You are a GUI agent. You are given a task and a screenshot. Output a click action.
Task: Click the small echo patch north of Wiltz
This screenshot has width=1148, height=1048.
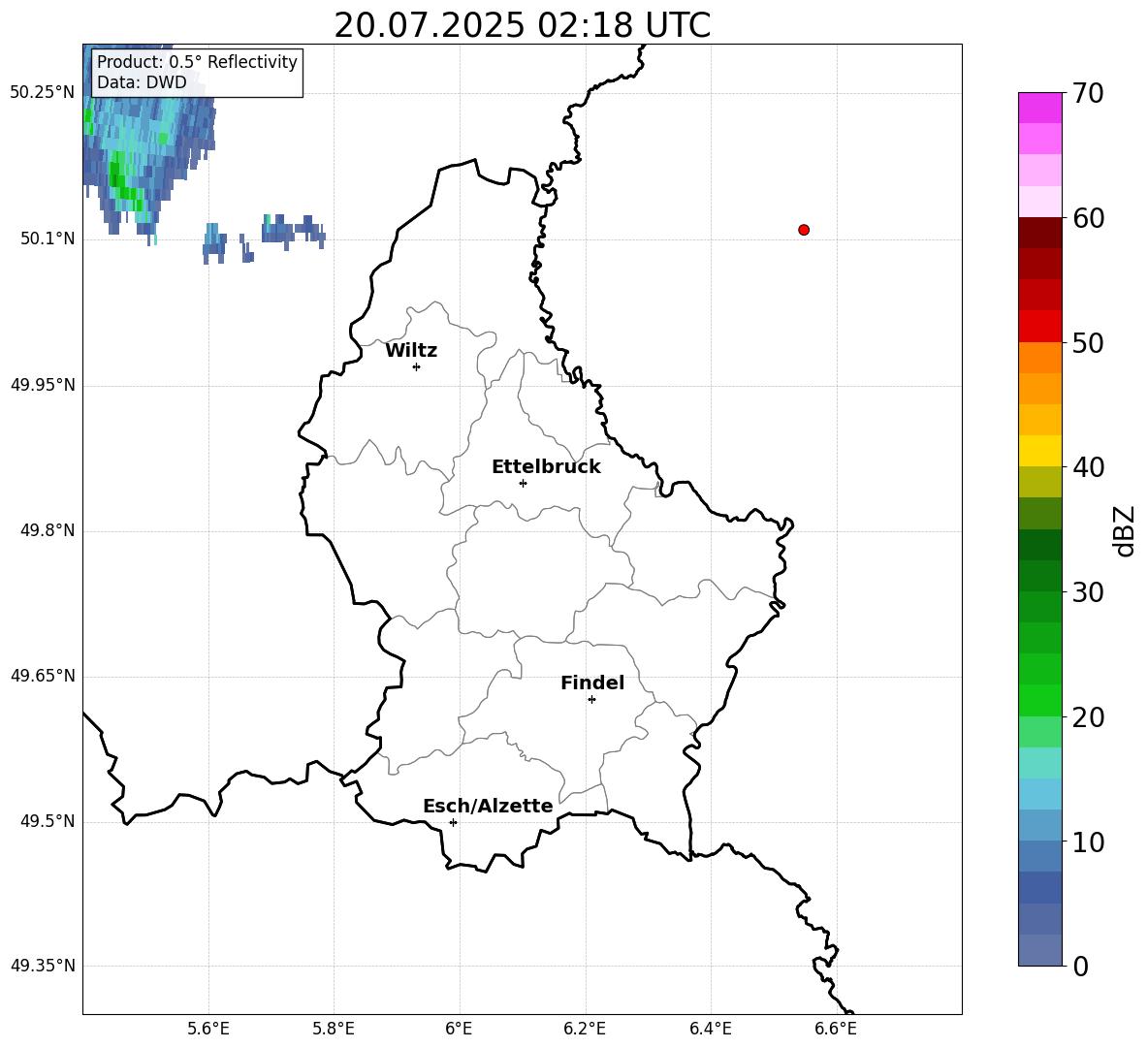point(293,231)
